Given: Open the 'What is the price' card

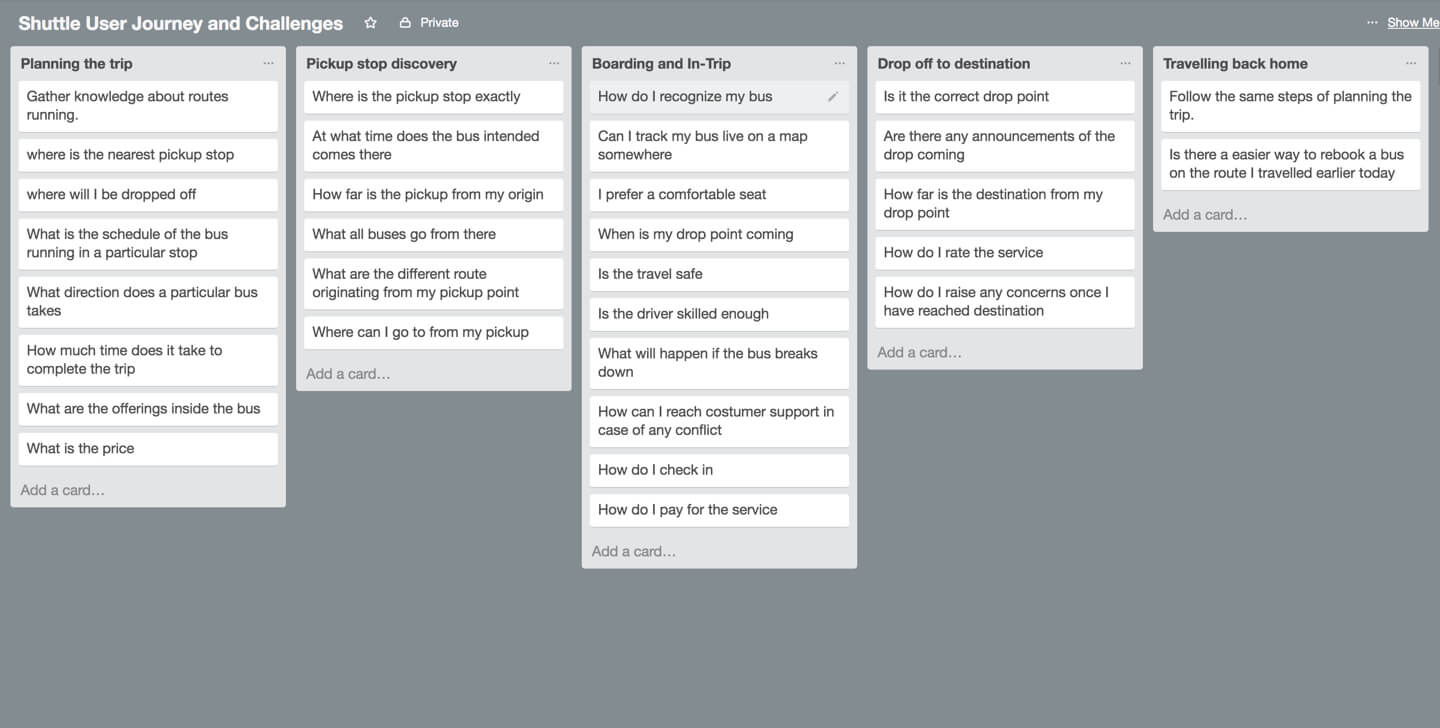Looking at the screenshot, I should coord(148,449).
